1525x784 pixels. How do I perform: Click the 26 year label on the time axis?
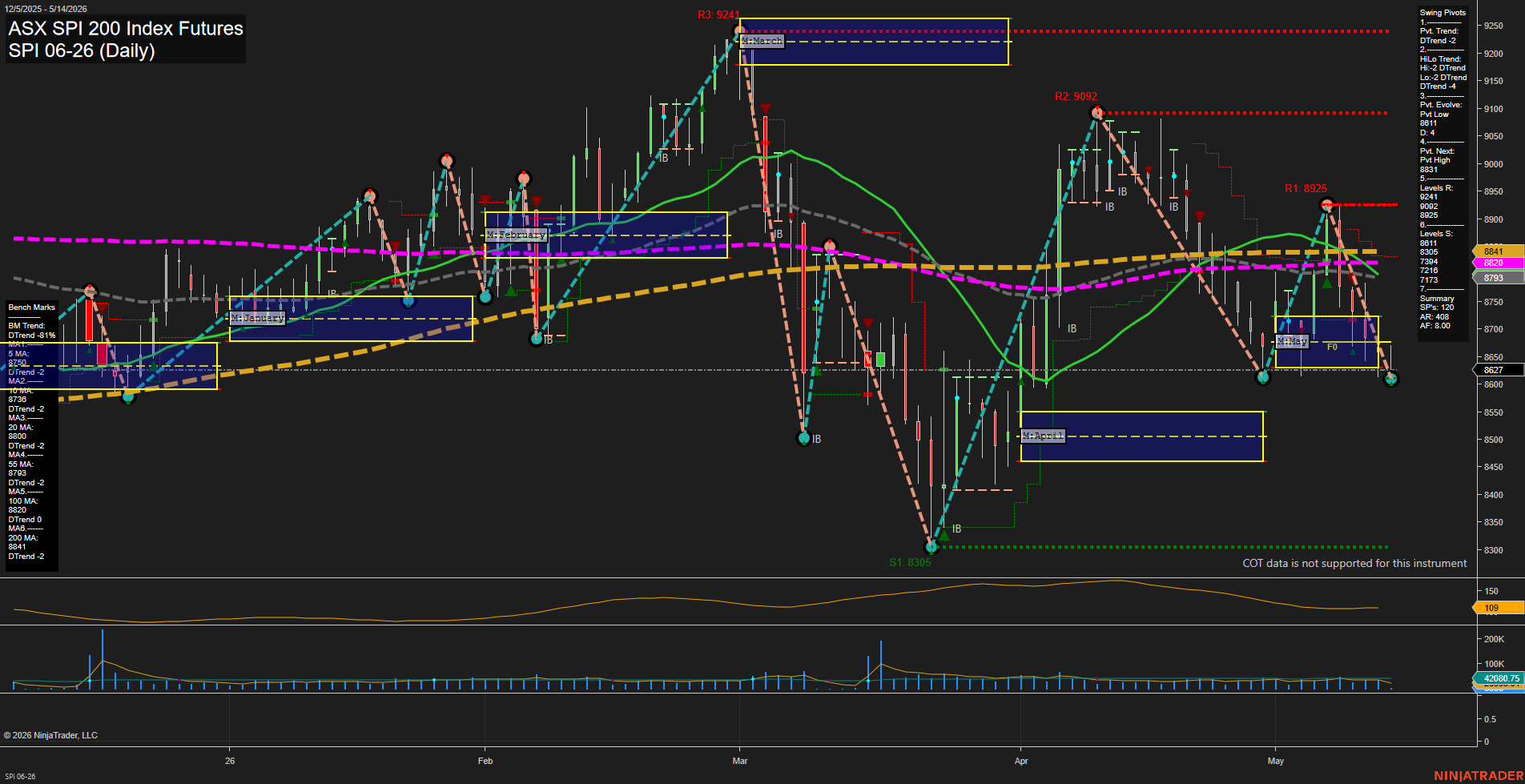click(230, 761)
